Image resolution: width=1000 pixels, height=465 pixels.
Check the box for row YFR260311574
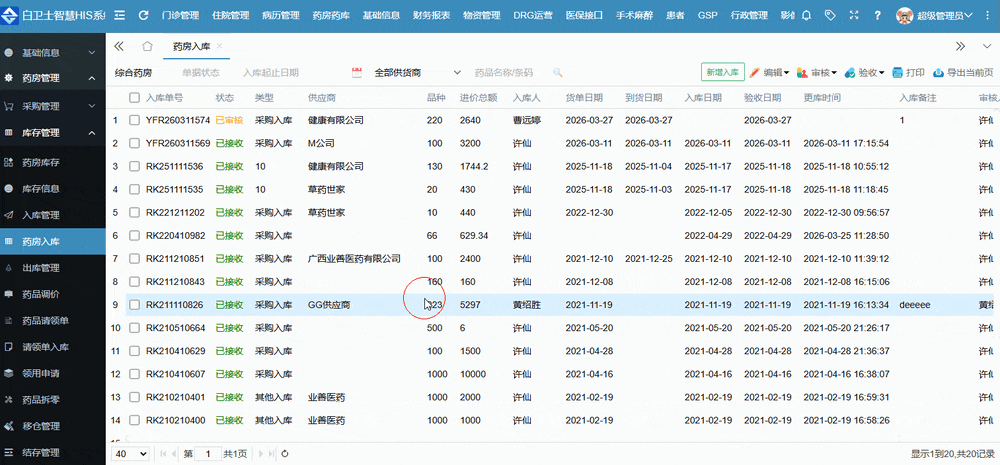click(x=134, y=120)
